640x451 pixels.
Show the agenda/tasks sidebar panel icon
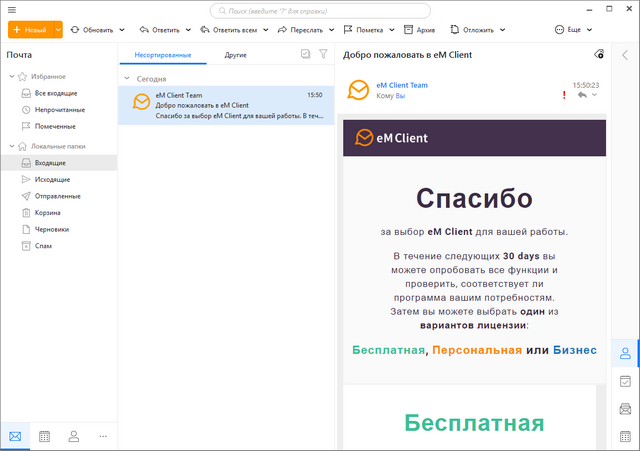(x=625, y=381)
